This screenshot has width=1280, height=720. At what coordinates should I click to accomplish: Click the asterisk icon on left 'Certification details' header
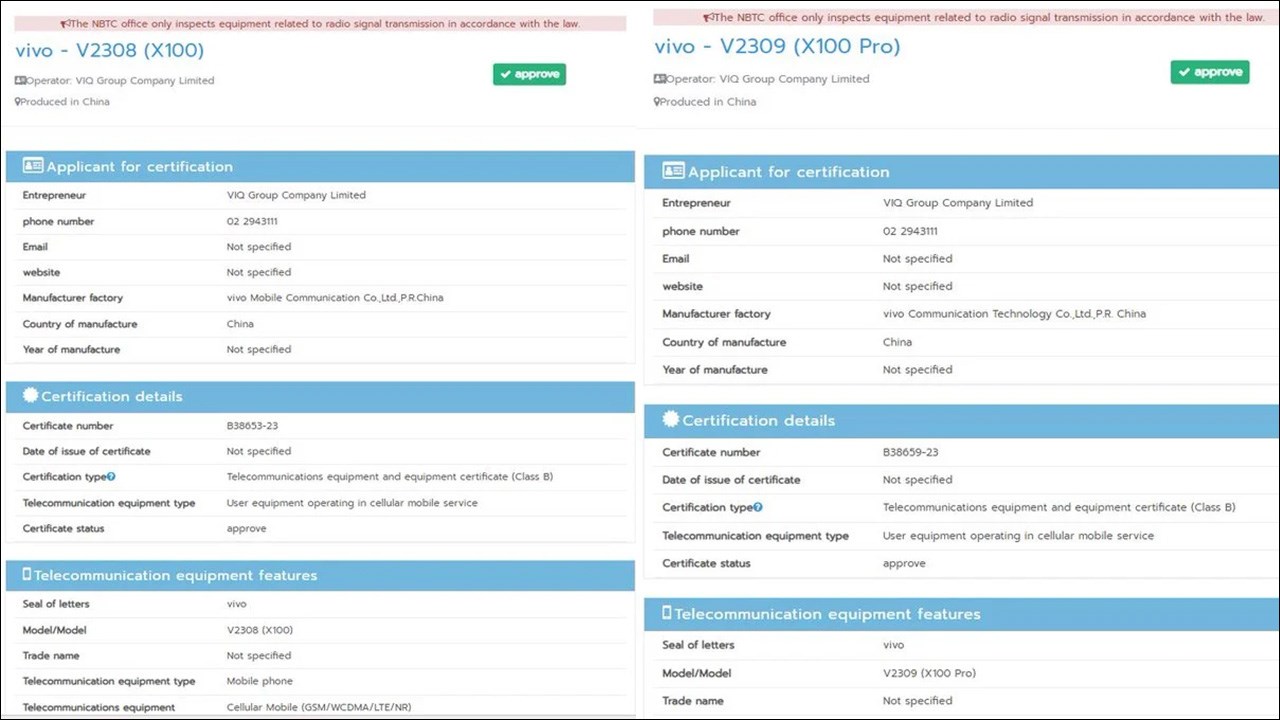coord(29,396)
